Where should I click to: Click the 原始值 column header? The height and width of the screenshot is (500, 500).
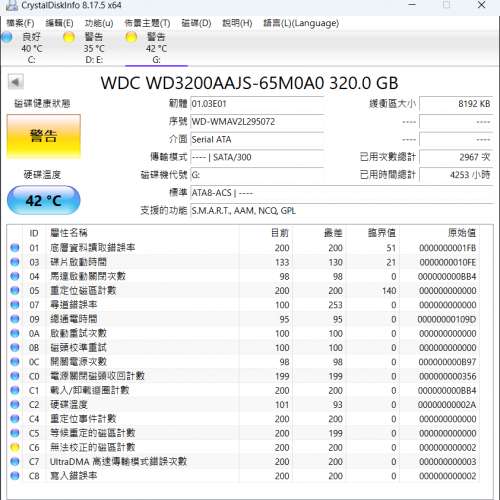pyautogui.click(x=439, y=233)
